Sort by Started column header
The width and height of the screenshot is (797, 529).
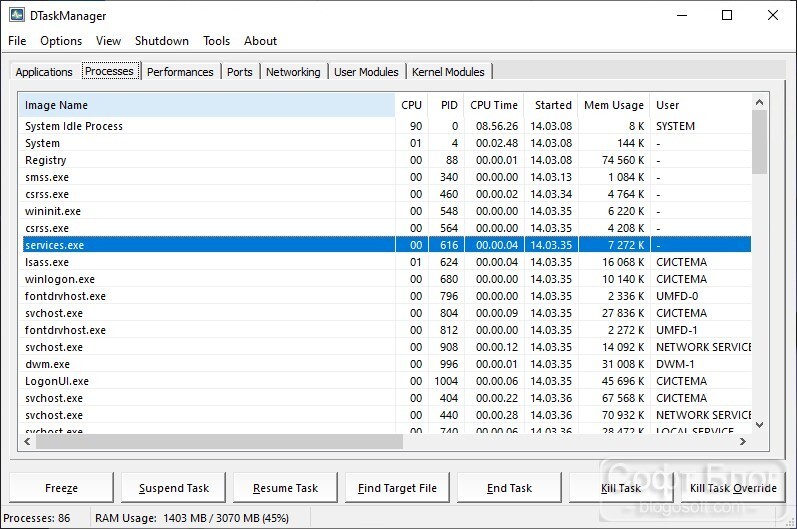(551, 105)
